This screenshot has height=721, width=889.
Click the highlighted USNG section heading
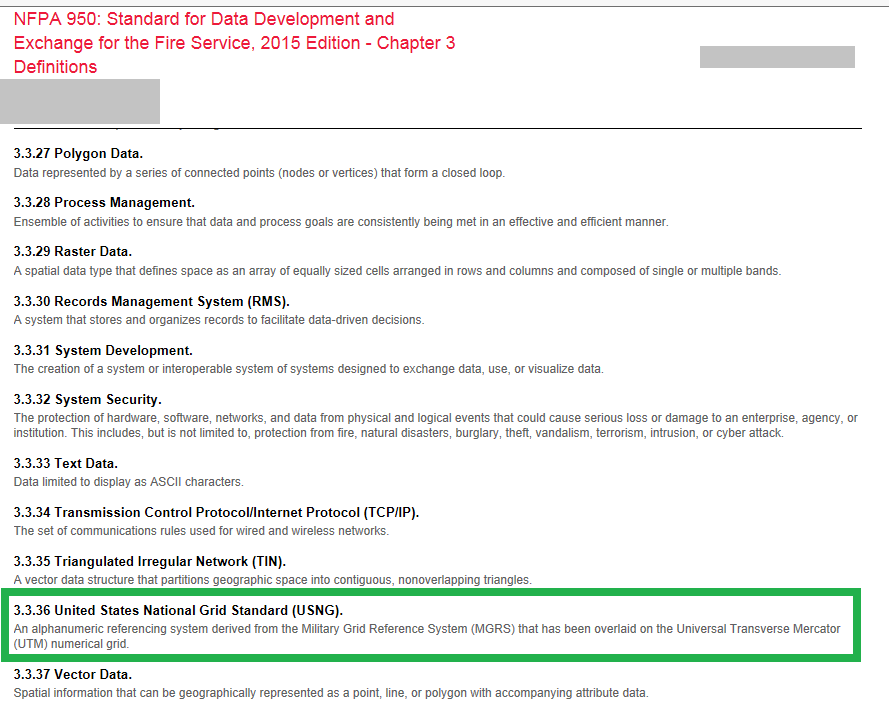tap(178, 610)
